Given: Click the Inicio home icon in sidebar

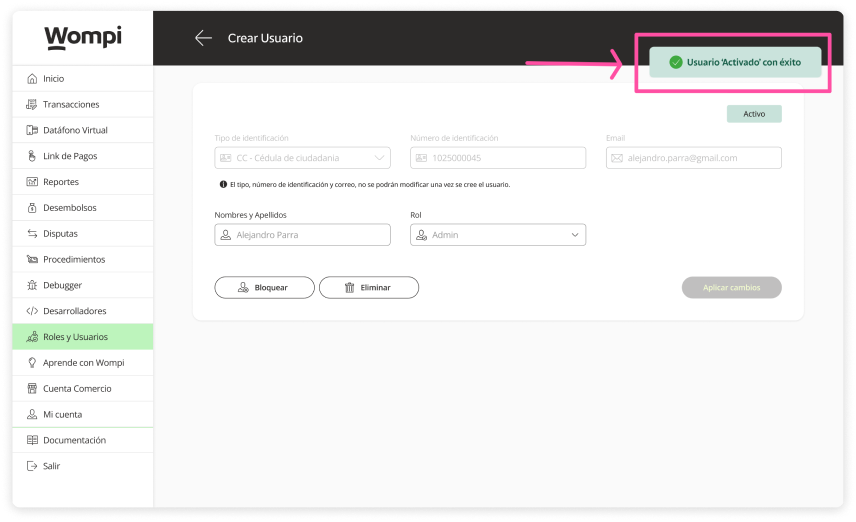Looking at the screenshot, I should (32, 79).
